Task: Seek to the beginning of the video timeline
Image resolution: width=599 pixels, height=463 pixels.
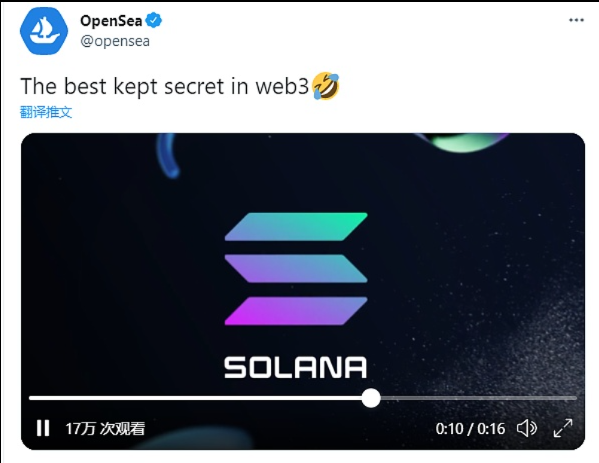Action: [31, 398]
